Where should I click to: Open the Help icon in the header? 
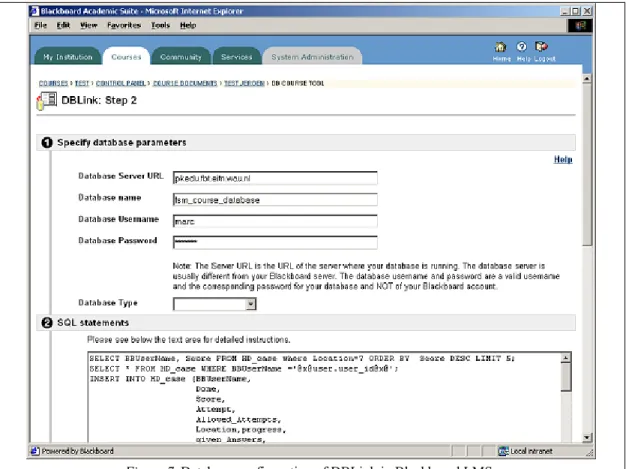tap(521, 47)
